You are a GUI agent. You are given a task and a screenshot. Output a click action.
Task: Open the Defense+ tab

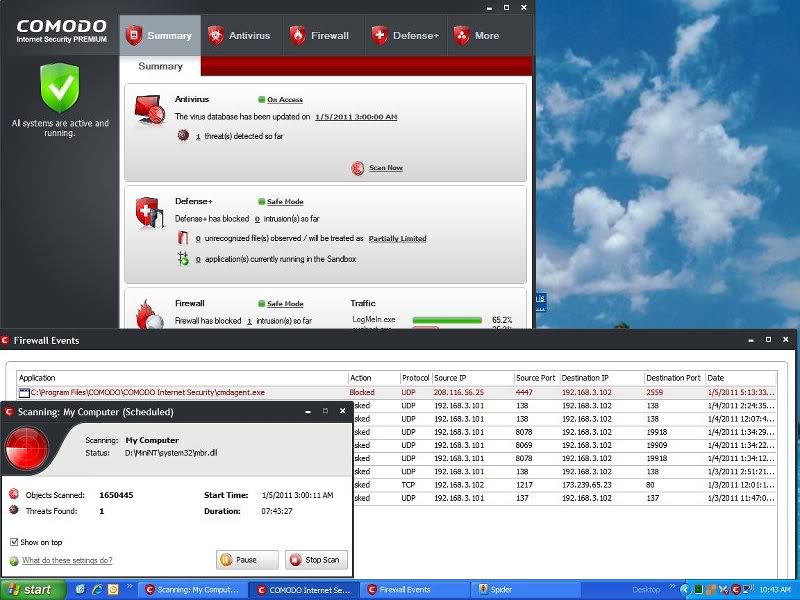pyautogui.click(x=405, y=35)
